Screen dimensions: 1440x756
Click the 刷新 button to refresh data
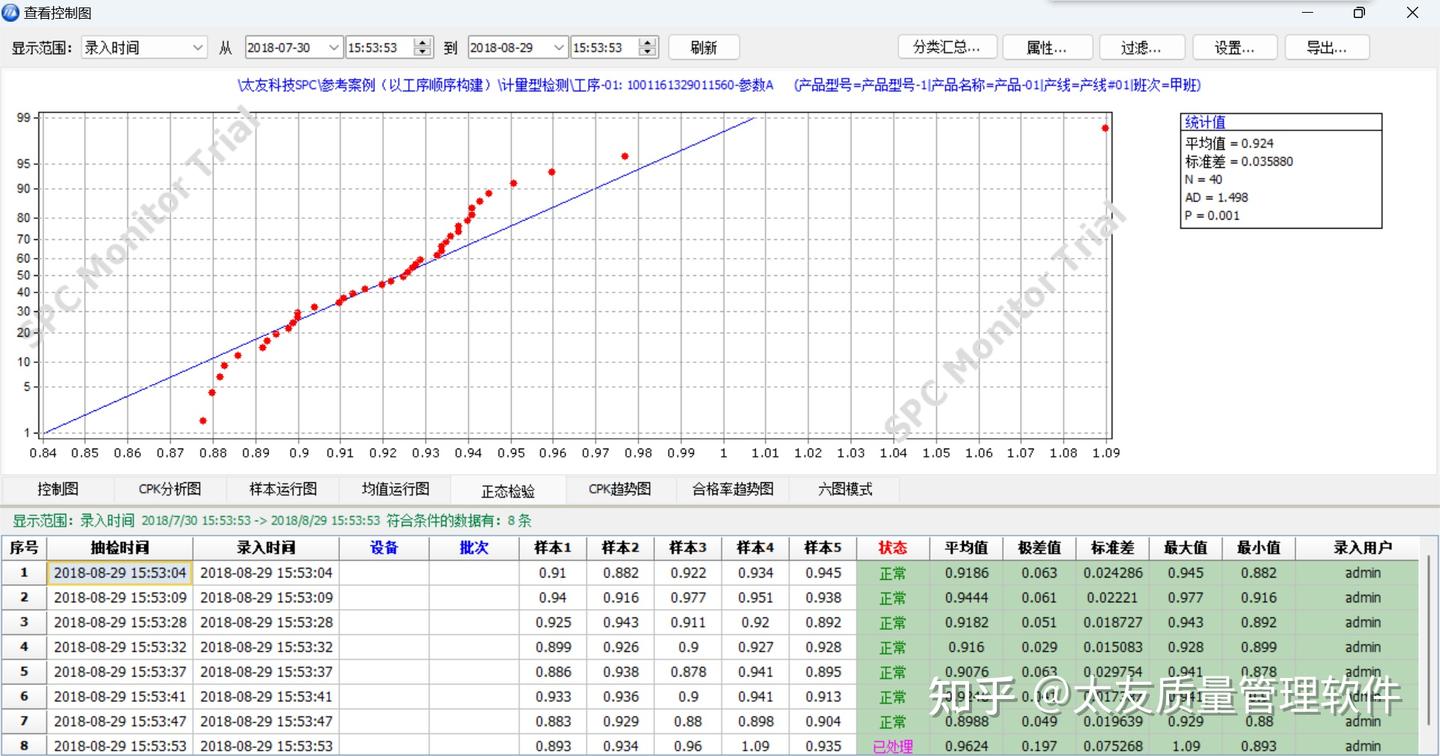[x=703, y=46]
